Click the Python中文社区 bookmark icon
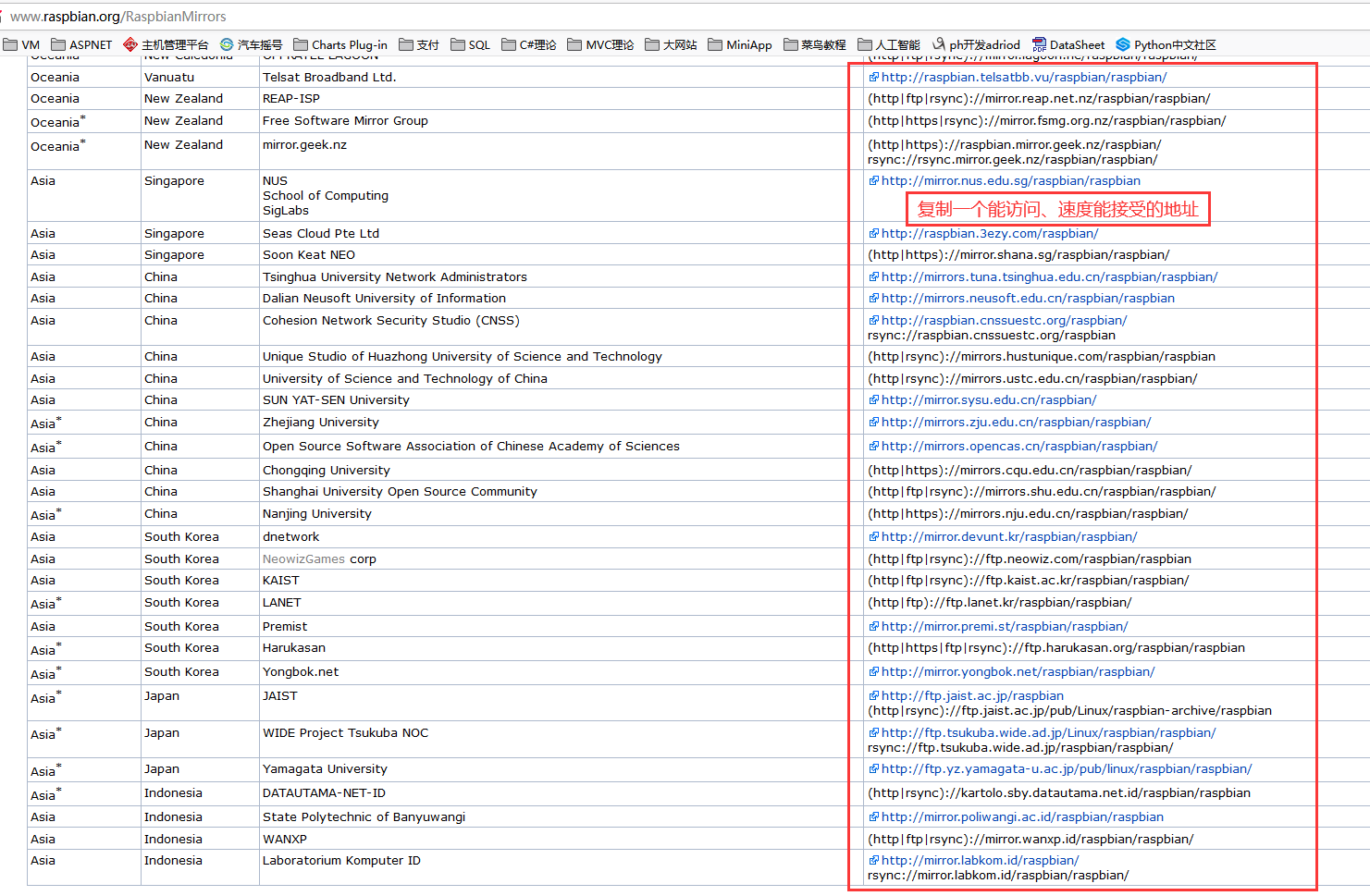This screenshot has height=896, width=1370. (1123, 44)
